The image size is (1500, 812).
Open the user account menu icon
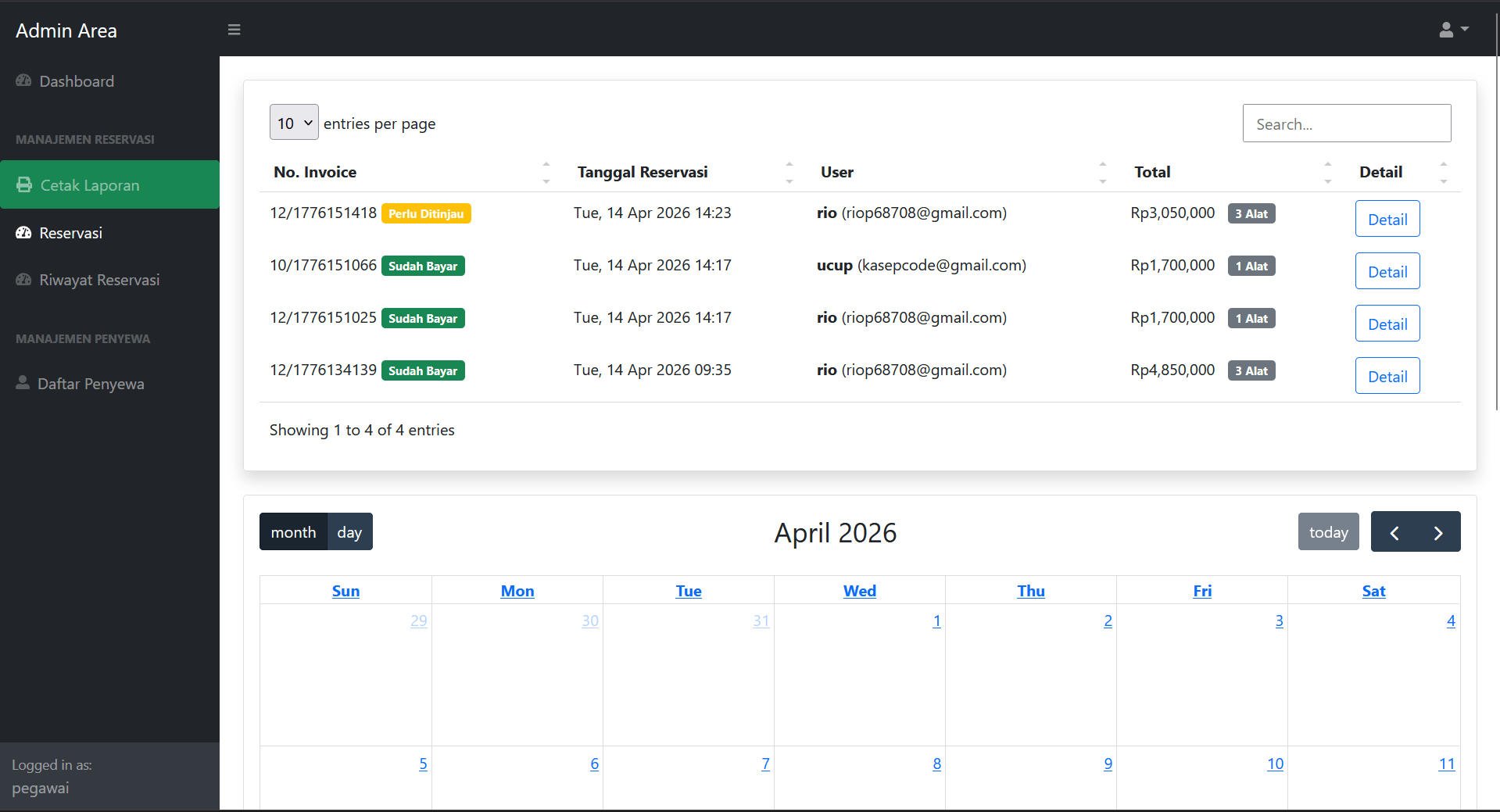click(x=1453, y=30)
